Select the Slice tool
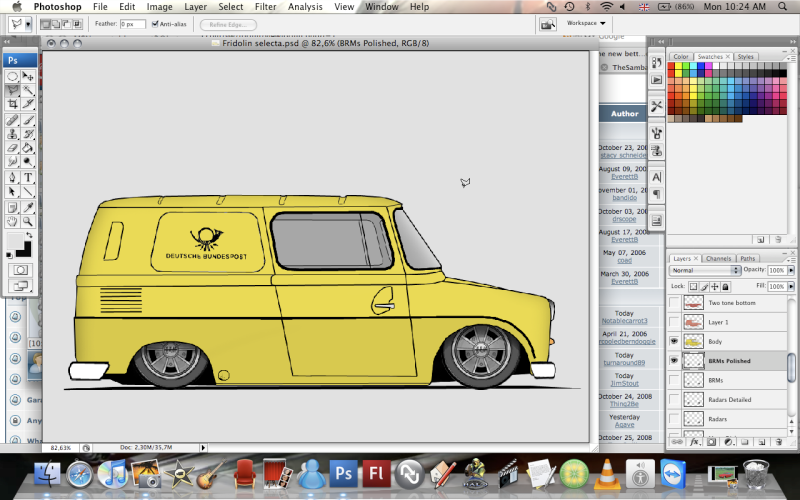Viewport: 800px width, 500px height. coord(28,104)
